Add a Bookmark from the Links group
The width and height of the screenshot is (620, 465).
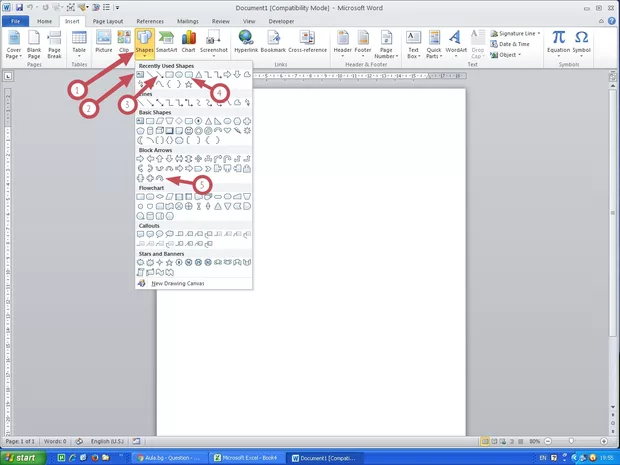(273, 42)
